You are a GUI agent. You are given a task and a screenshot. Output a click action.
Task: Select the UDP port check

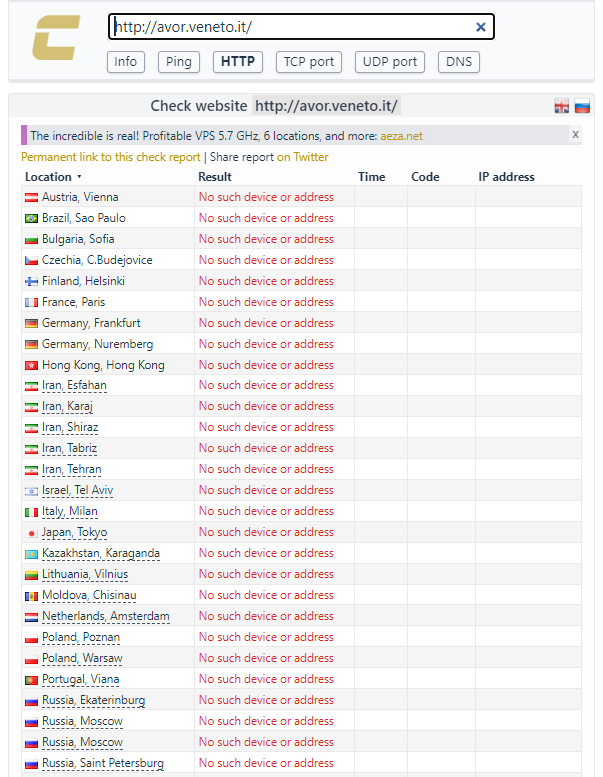point(390,62)
